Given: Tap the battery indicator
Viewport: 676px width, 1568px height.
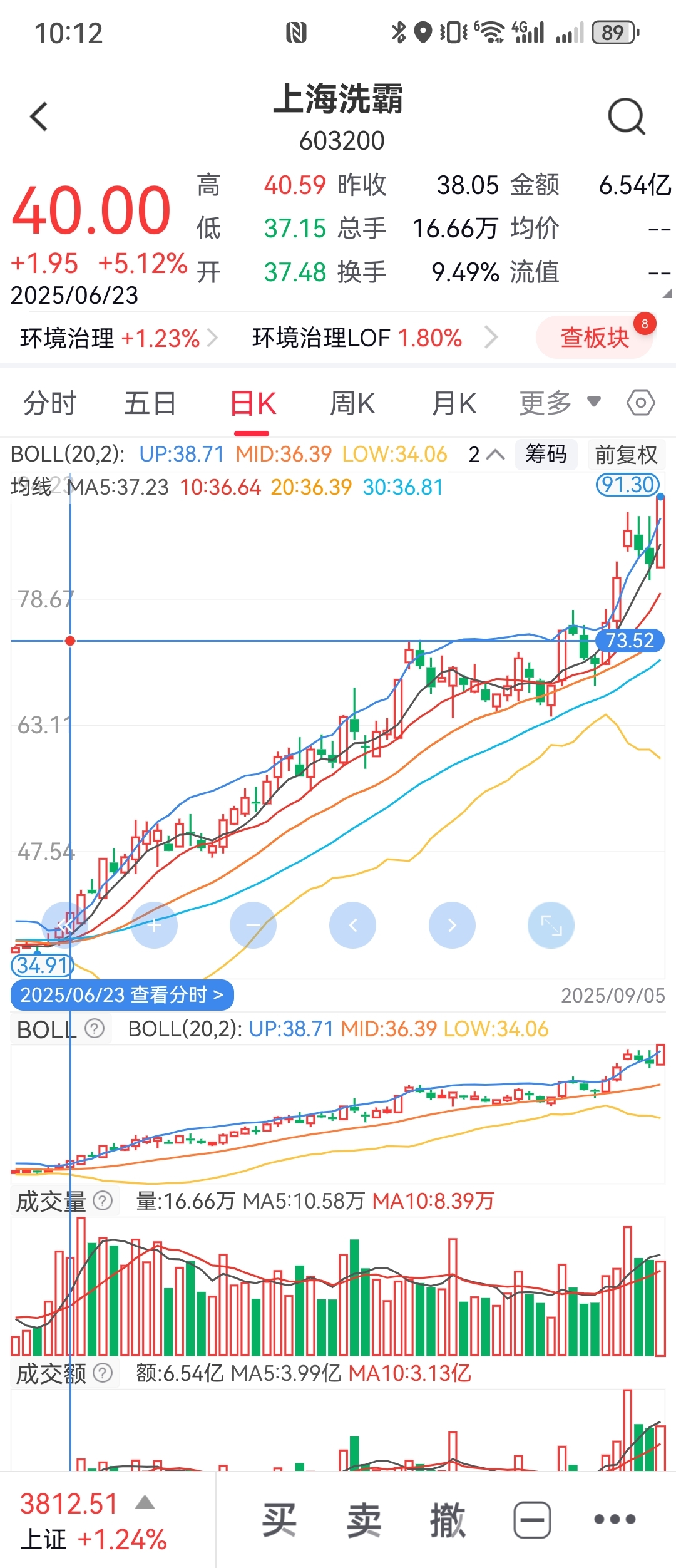Looking at the screenshot, I should click(616, 32).
